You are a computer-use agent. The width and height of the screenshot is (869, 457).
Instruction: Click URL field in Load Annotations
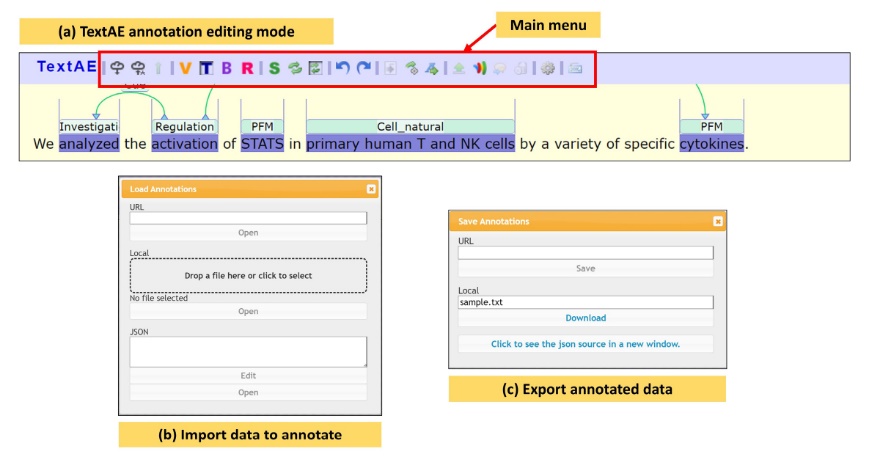click(x=248, y=218)
